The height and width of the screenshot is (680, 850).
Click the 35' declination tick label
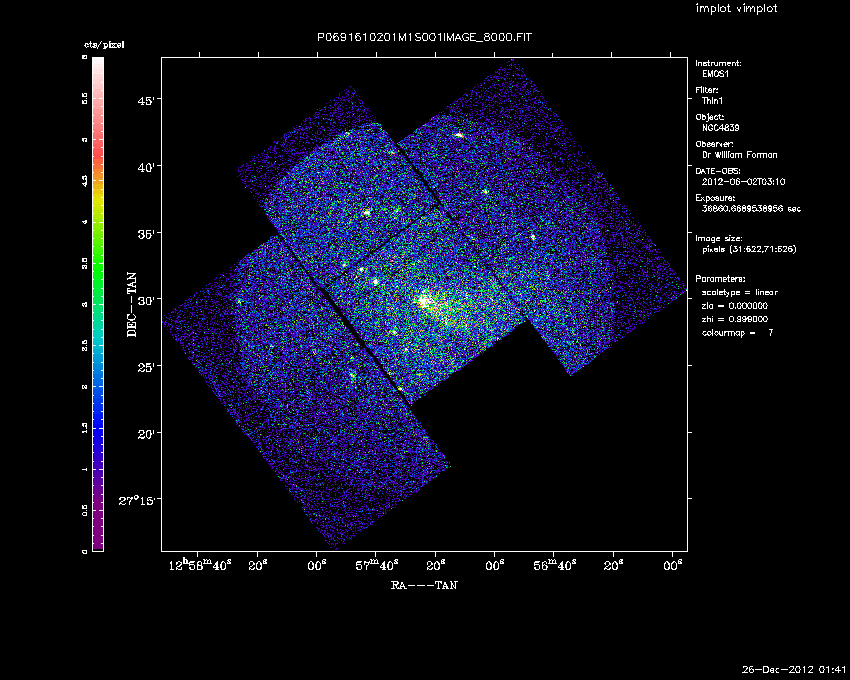pos(145,234)
